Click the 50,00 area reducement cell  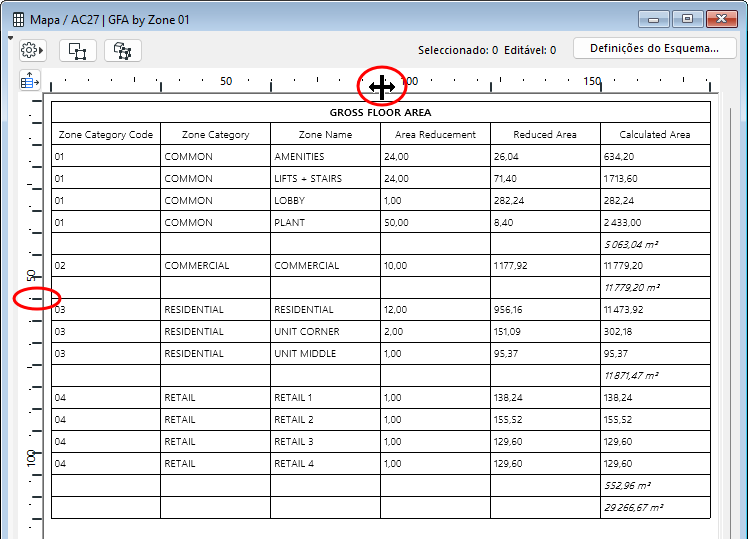pyautogui.click(x=435, y=222)
